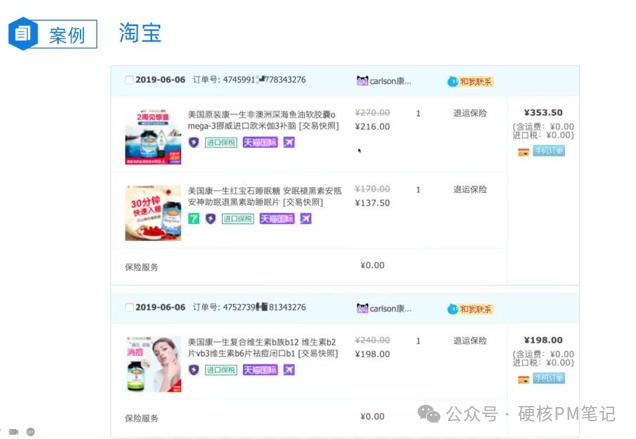The image size is (636, 439).
Task: Click the purple shield icon under the fish oil item
Action: 194,142
